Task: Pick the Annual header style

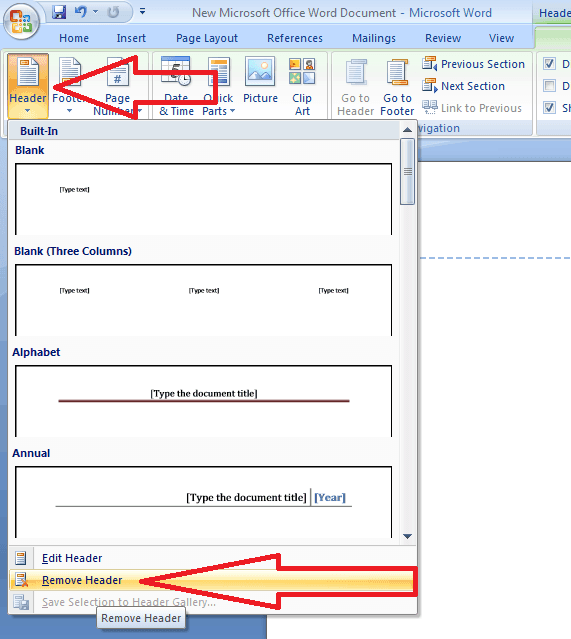Action: [203, 502]
